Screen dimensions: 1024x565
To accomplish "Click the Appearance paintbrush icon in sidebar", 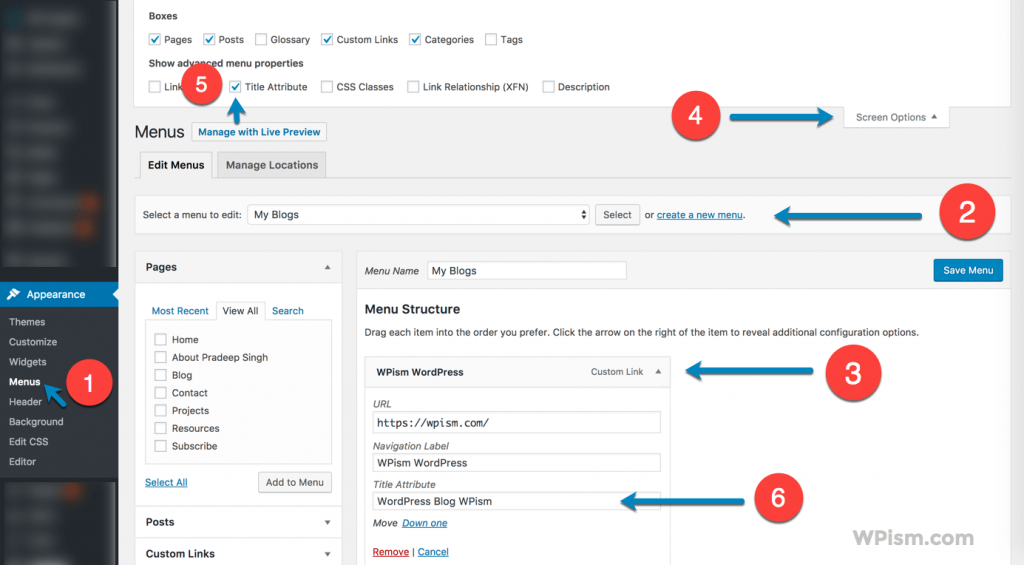I will (x=14, y=294).
